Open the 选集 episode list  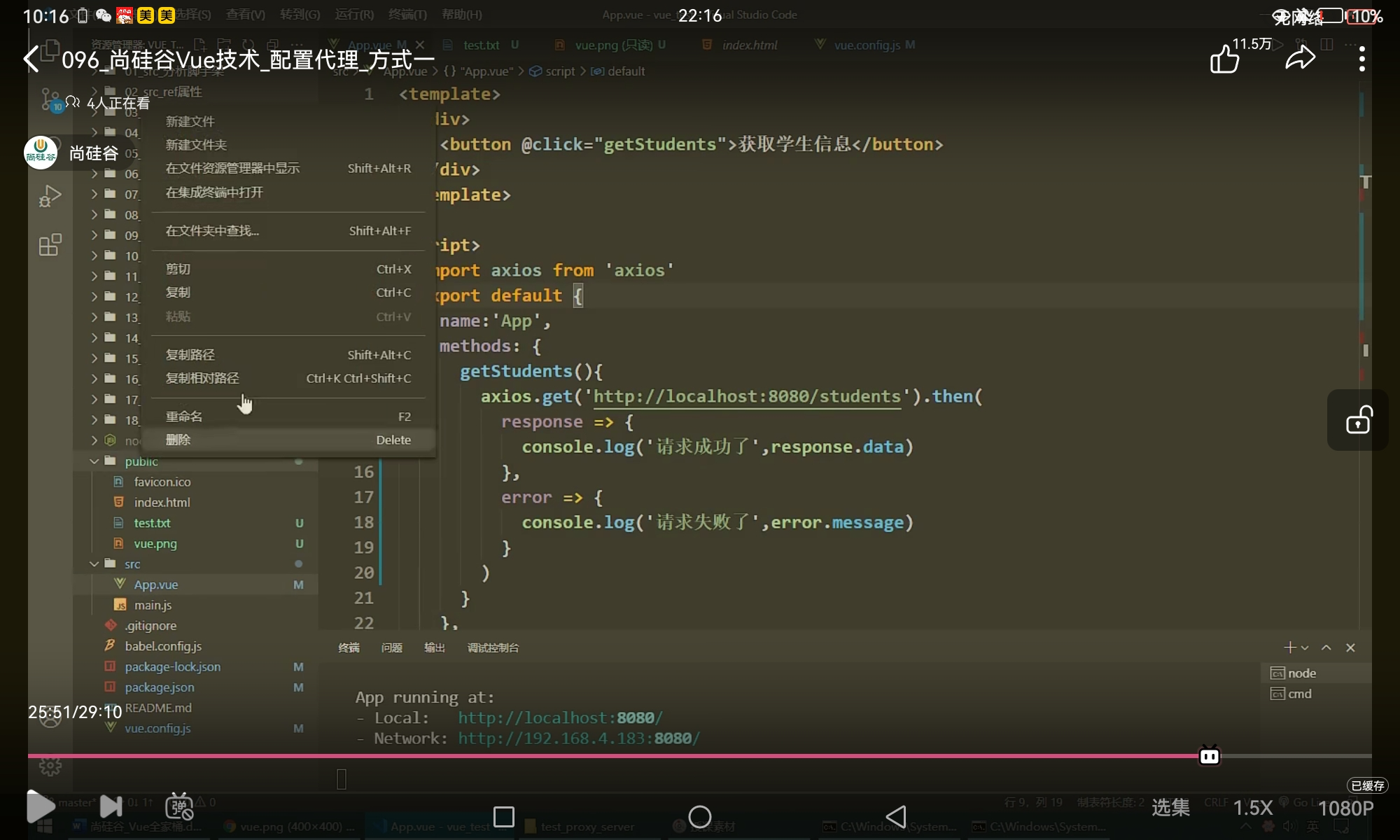[1170, 808]
